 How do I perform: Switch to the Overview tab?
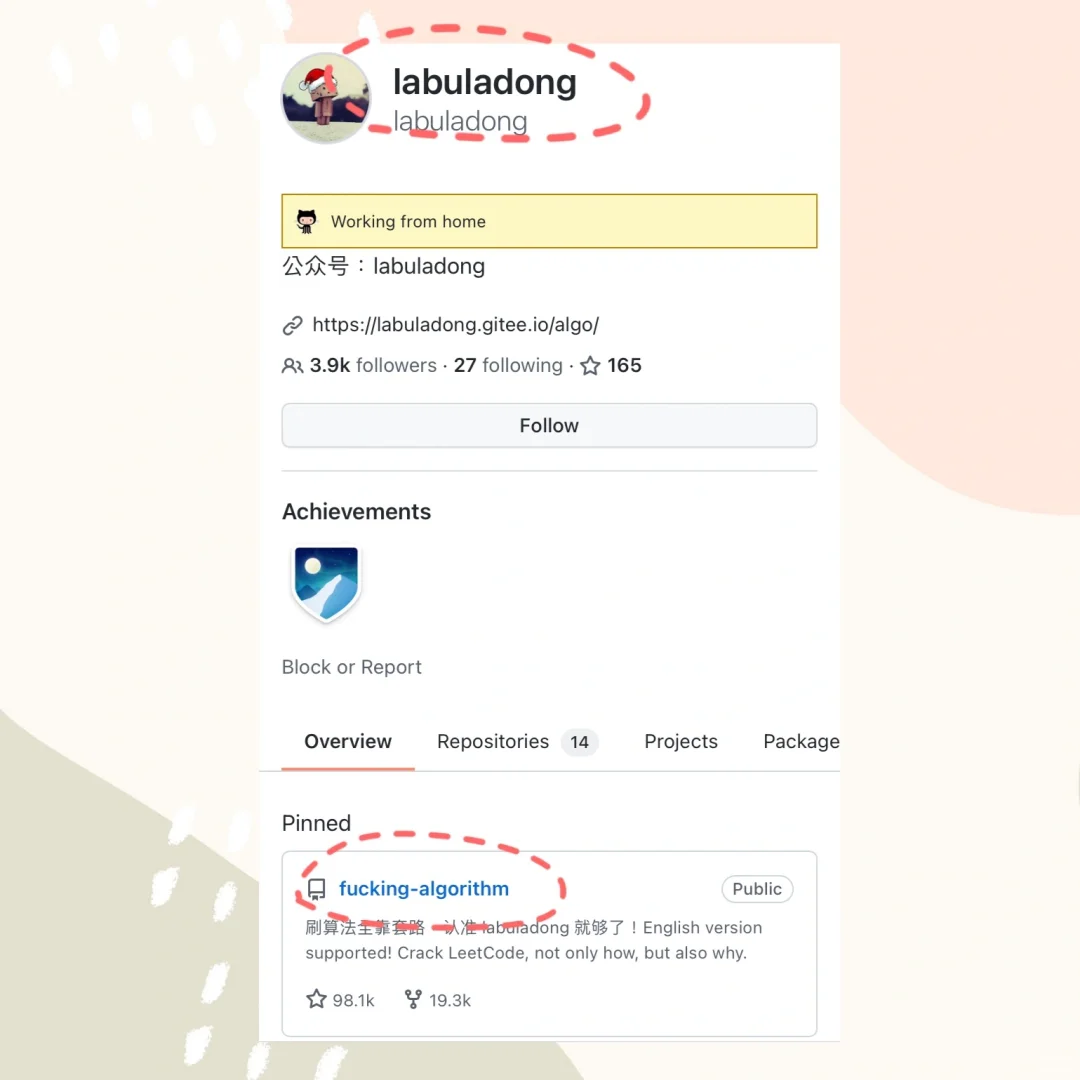click(348, 742)
